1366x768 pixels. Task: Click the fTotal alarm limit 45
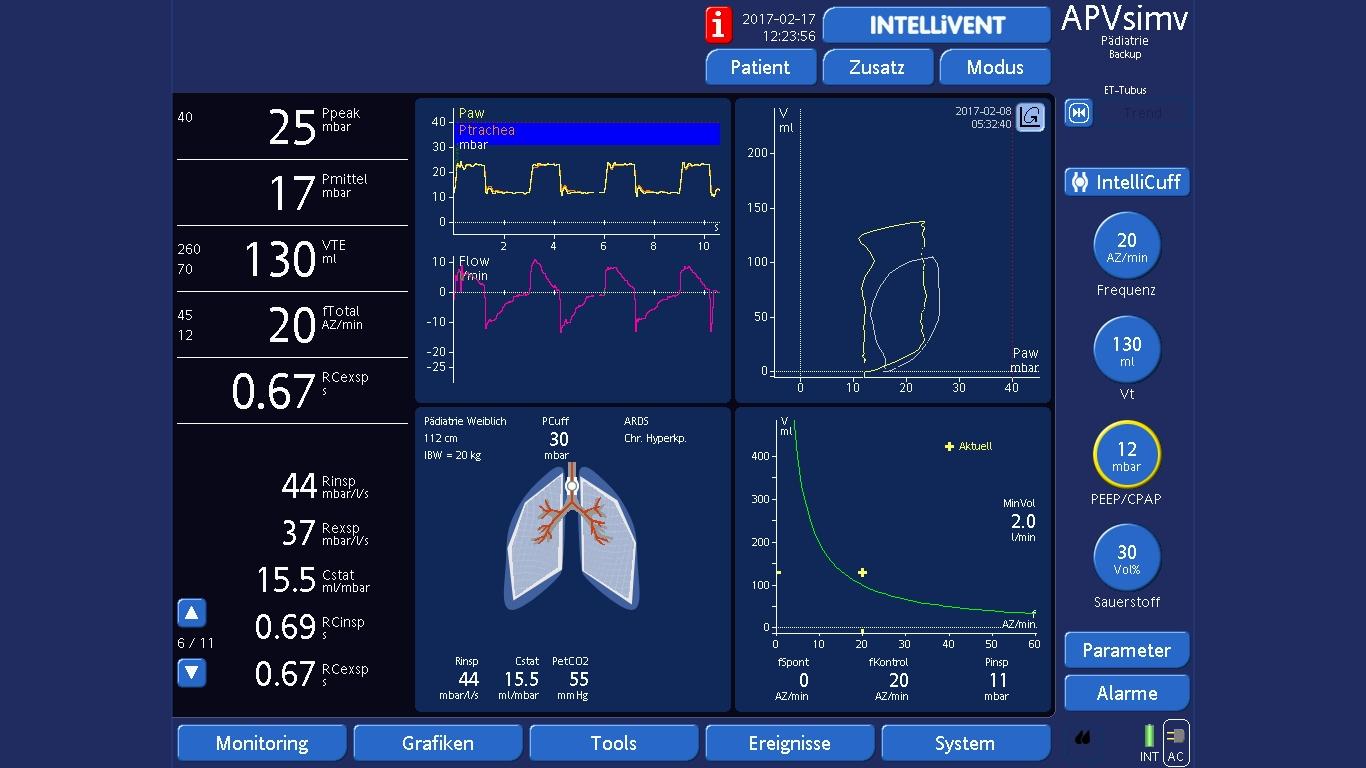[185, 315]
